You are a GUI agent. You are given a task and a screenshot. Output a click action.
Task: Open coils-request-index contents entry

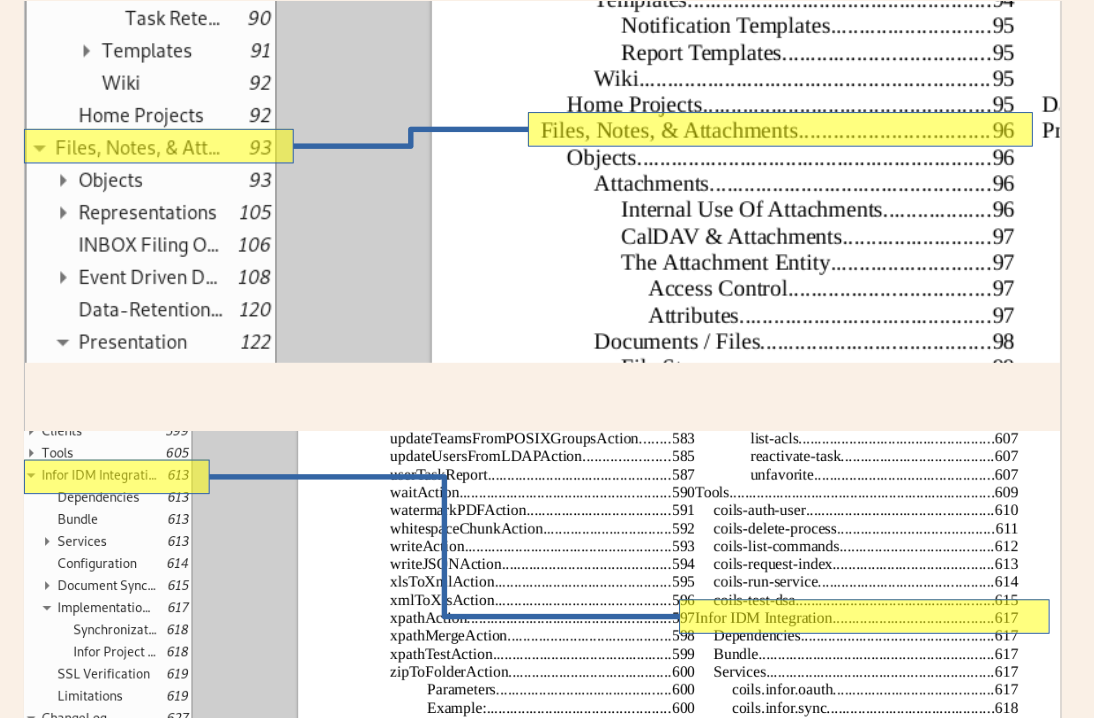tap(865, 564)
